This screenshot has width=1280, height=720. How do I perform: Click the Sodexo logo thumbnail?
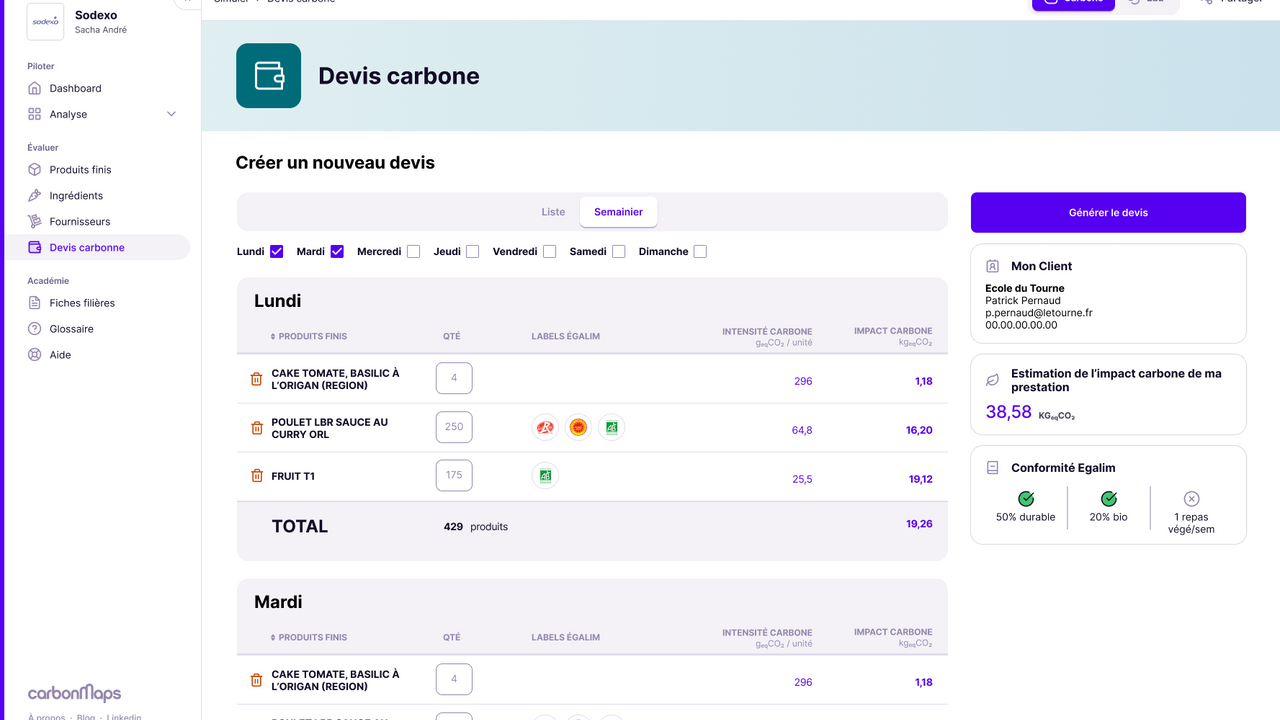(x=45, y=22)
